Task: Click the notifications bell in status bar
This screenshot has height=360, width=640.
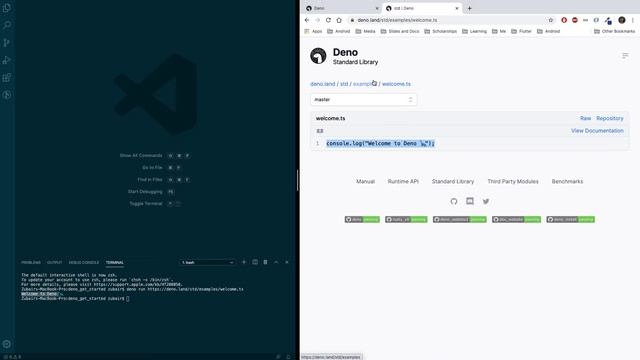Action: pos(288,357)
